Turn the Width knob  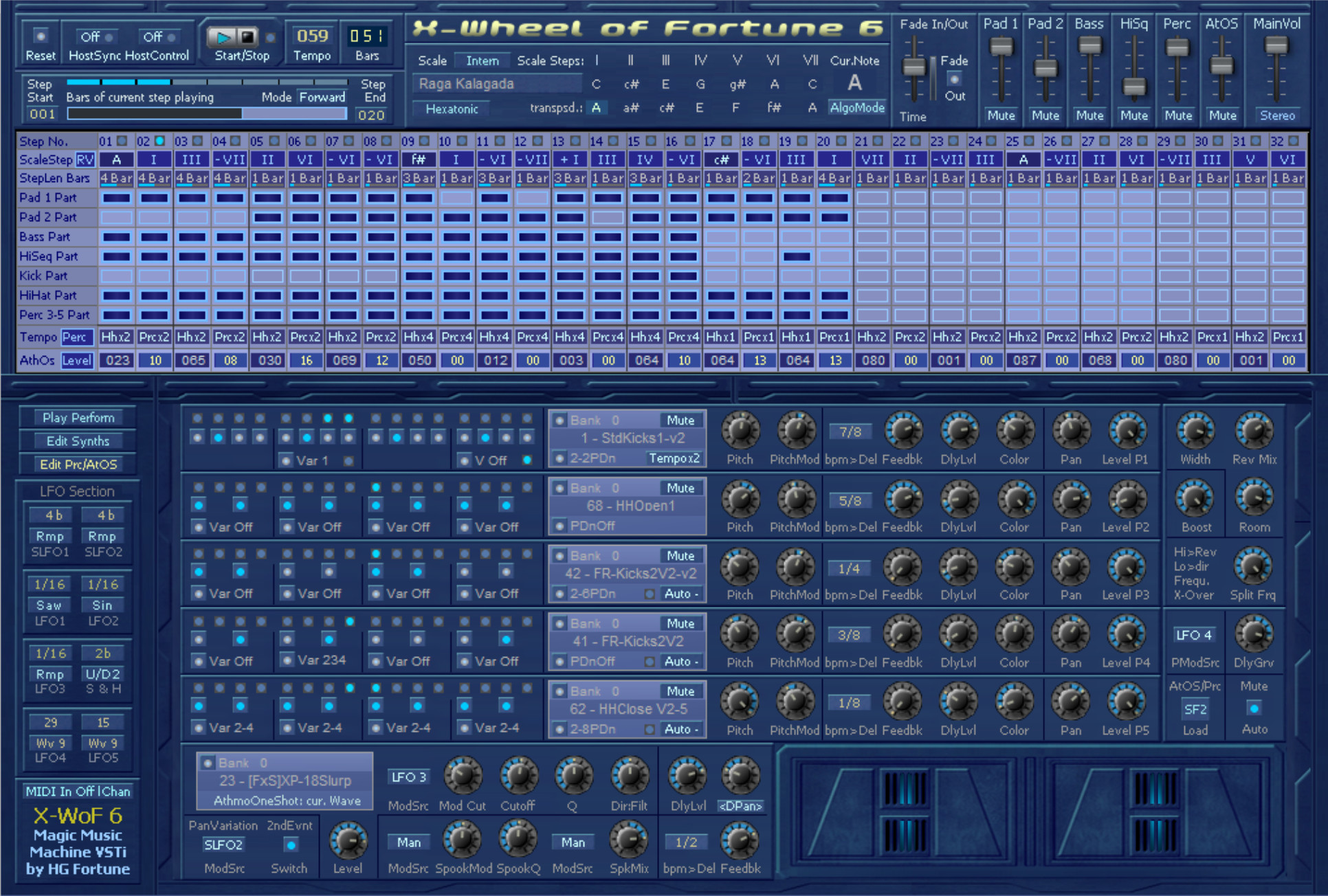click(1196, 430)
